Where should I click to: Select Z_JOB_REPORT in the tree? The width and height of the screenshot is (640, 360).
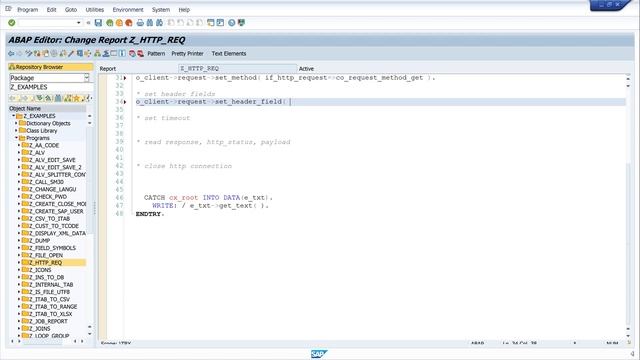48,321
